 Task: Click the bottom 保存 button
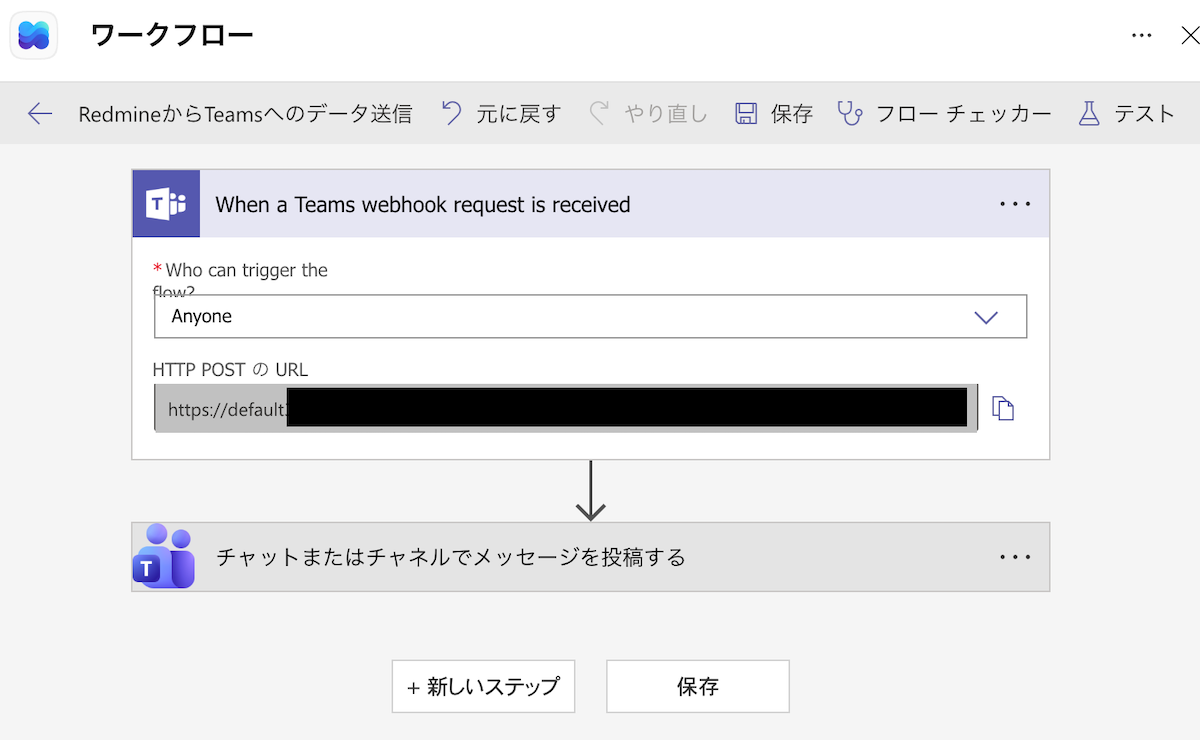698,686
